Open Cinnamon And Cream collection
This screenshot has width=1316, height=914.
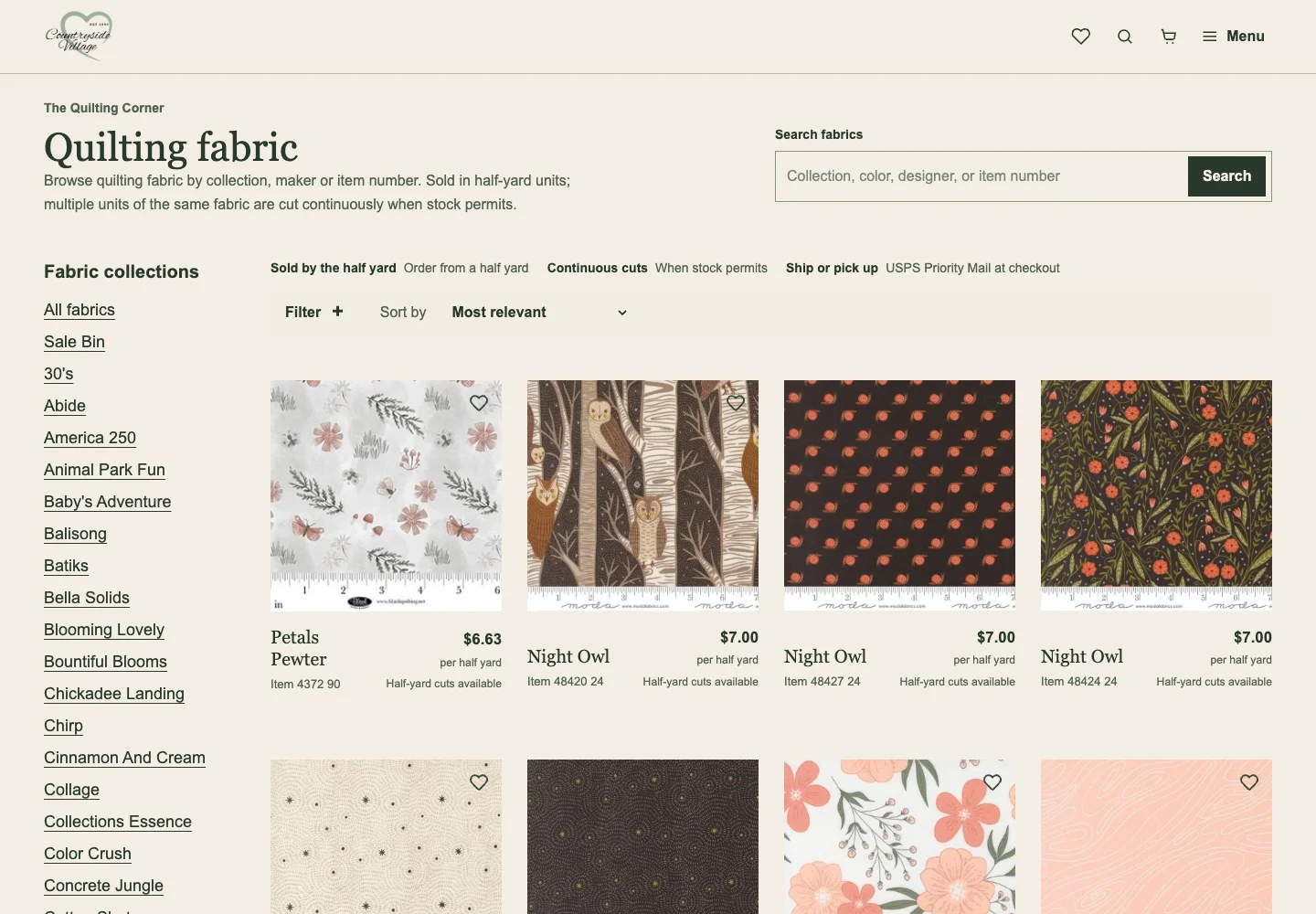point(124,758)
